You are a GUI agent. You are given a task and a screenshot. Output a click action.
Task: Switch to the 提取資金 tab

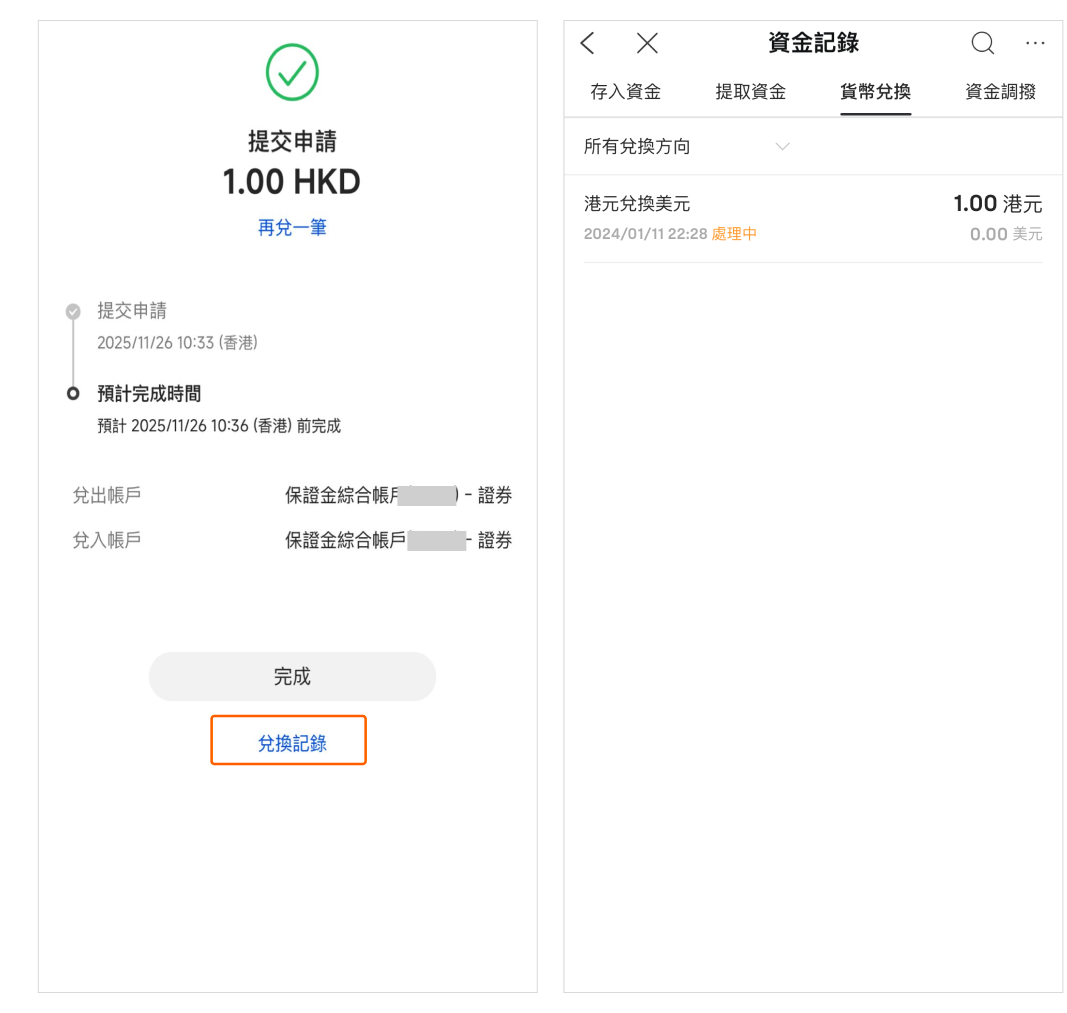pyautogui.click(x=750, y=92)
